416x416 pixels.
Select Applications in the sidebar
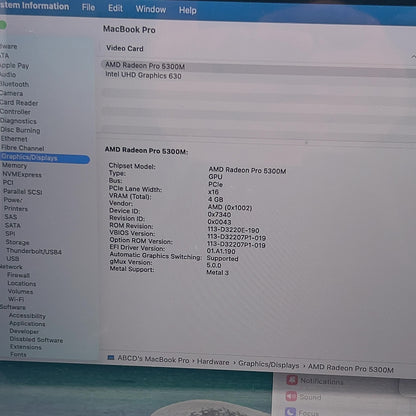point(27,324)
